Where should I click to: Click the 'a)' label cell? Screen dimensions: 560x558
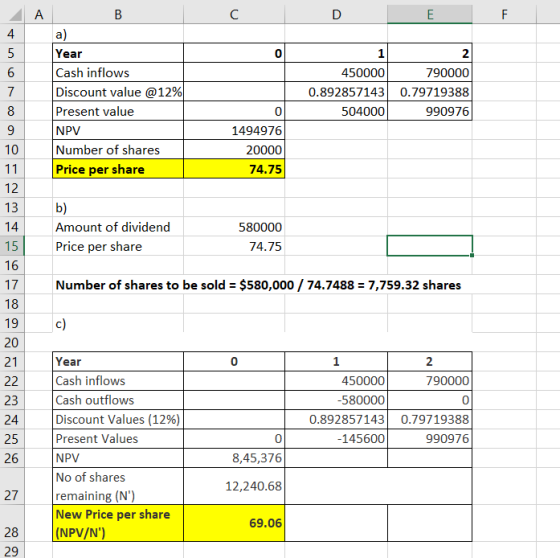click(118, 34)
